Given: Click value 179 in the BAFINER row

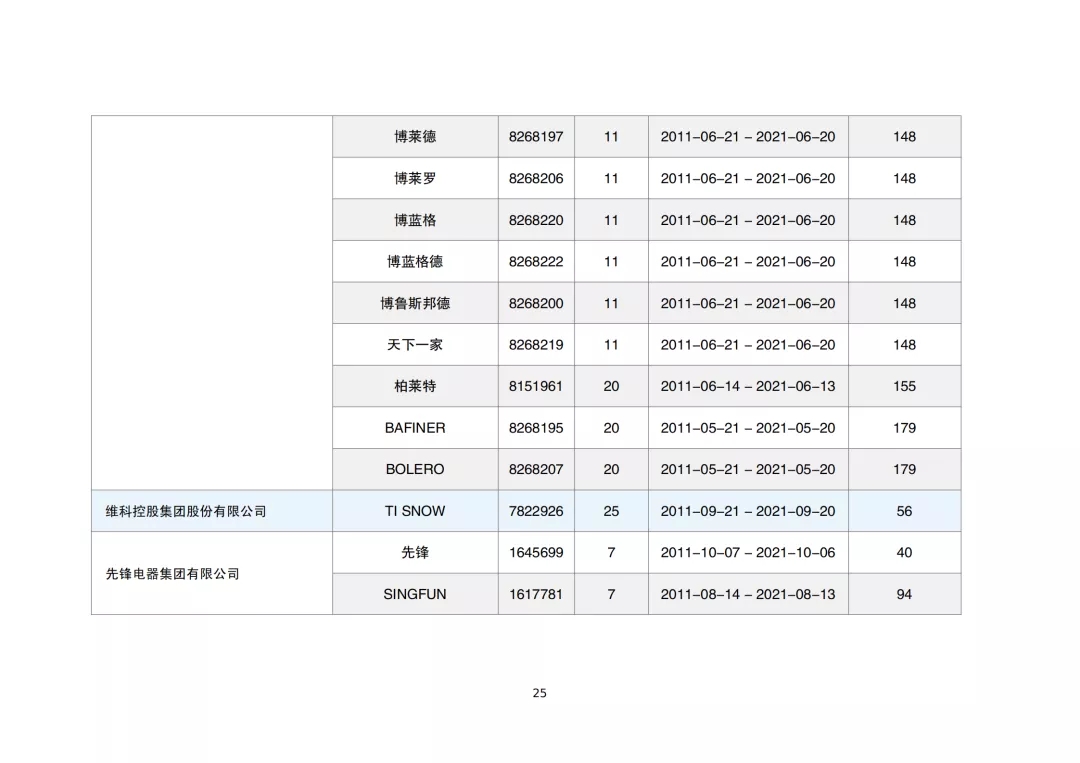Looking at the screenshot, I should tap(904, 428).
